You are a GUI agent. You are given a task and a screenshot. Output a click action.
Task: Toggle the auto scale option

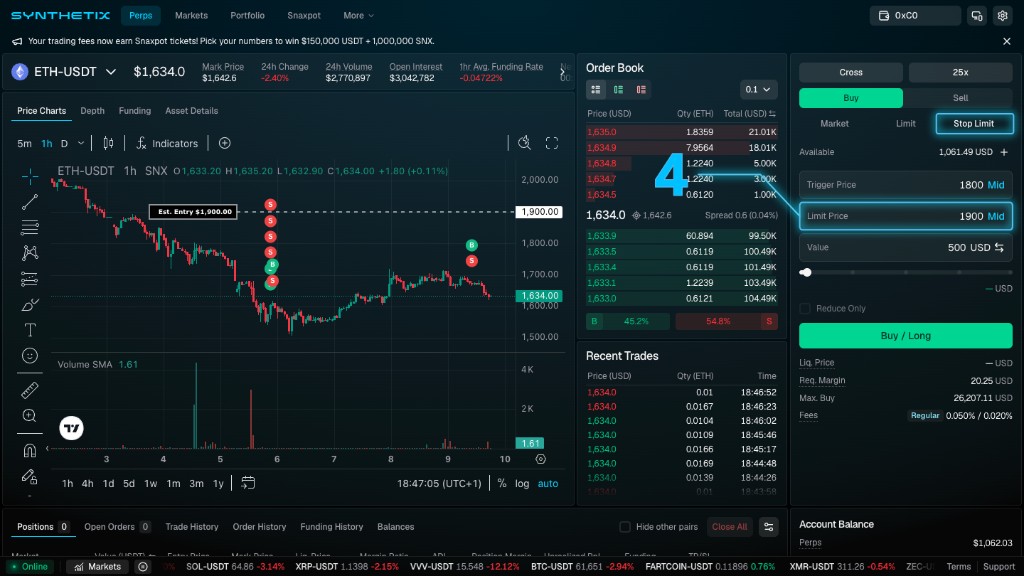click(x=548, y=483)
